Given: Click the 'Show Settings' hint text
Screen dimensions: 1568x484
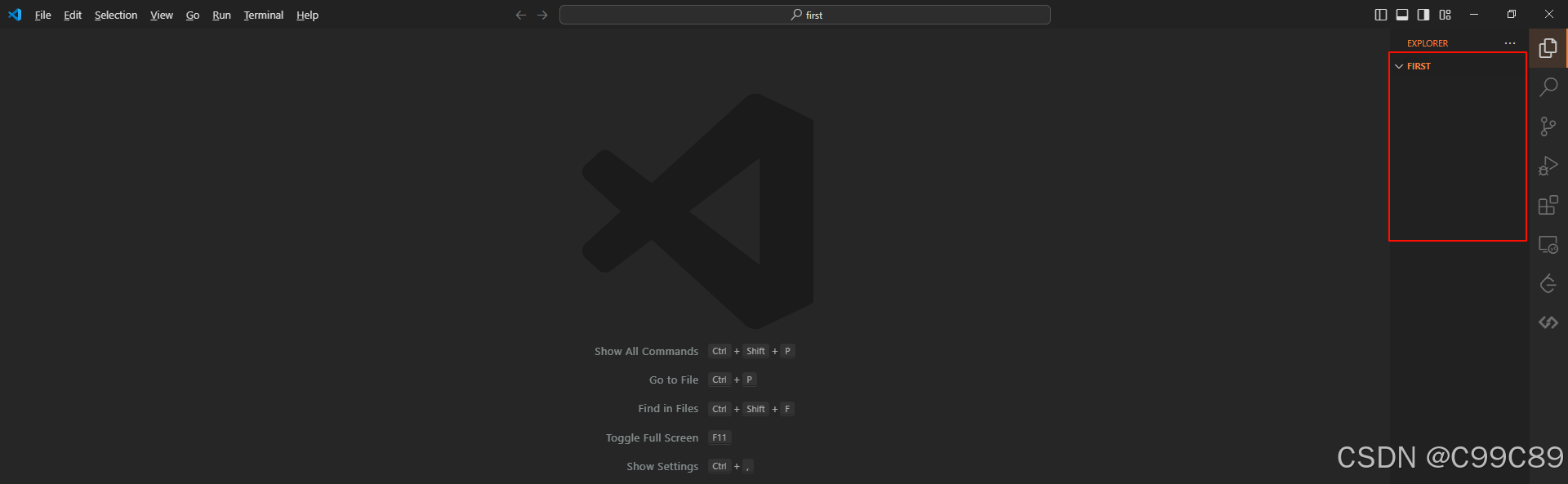Looking at the screenshot, I should coord(662,466).
